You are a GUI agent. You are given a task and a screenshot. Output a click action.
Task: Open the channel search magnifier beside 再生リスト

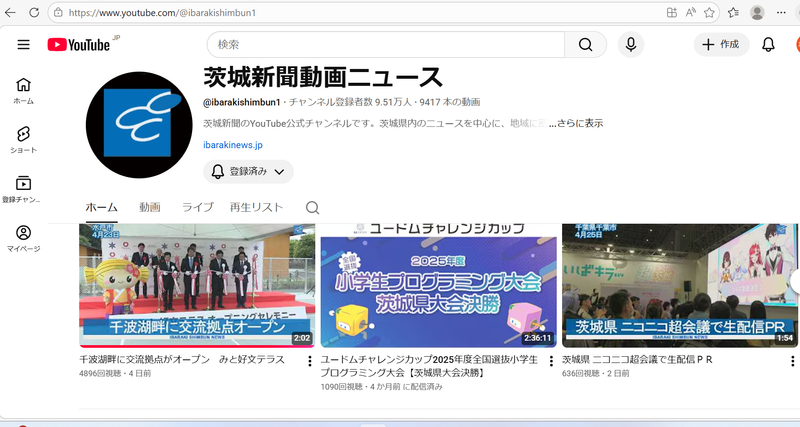pos(312,208)
